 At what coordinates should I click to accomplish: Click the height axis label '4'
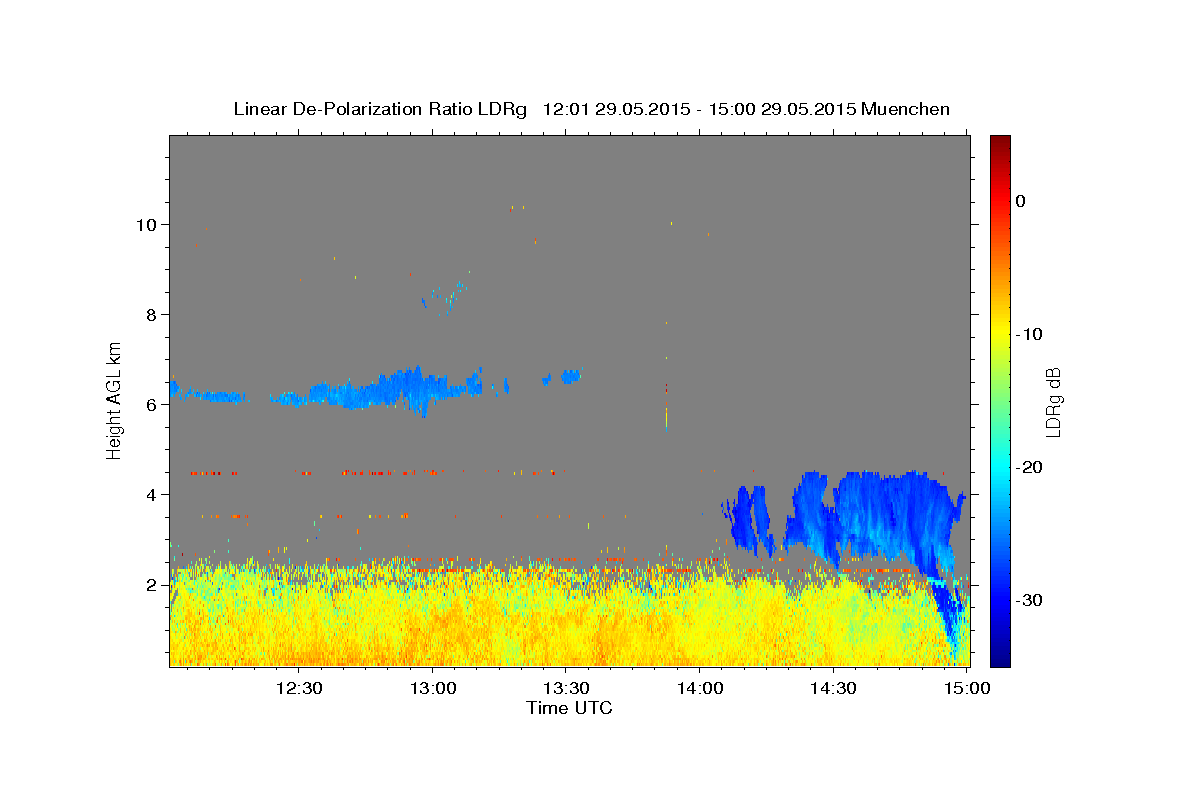tap(153, 494)
